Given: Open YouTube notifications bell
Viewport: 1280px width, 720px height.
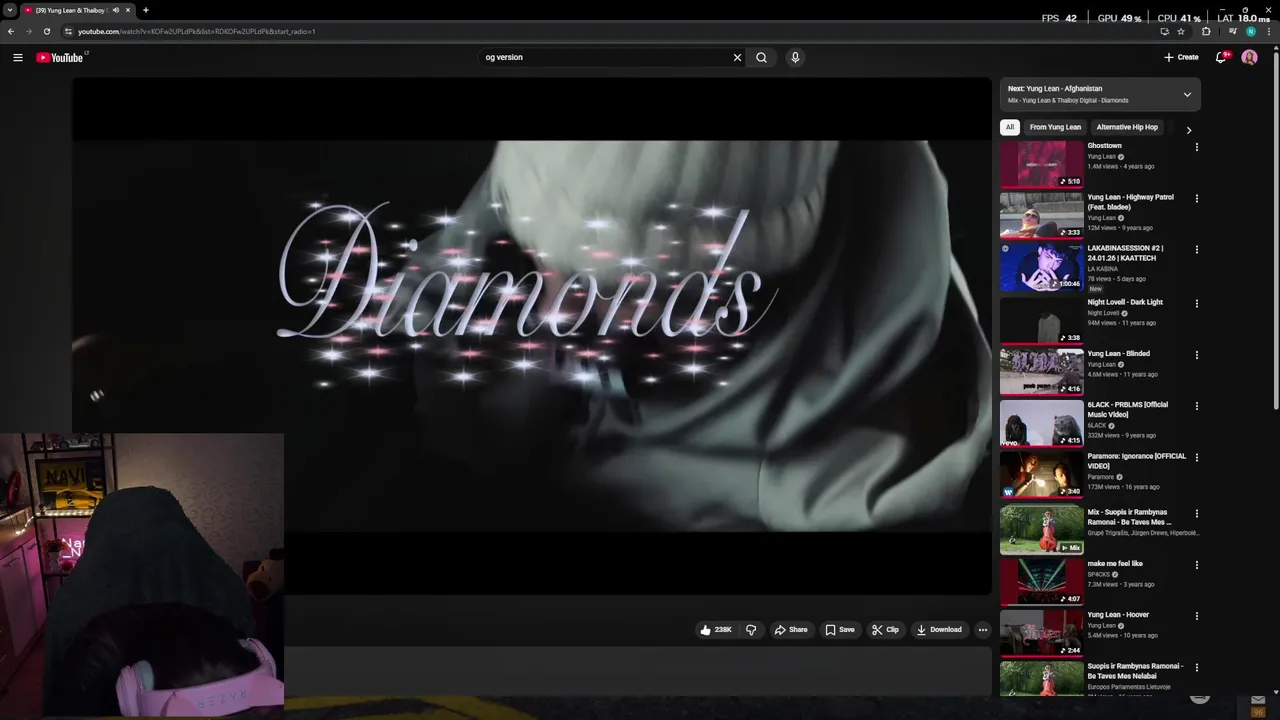Looking at the screenshot, I should [1221, 57].
